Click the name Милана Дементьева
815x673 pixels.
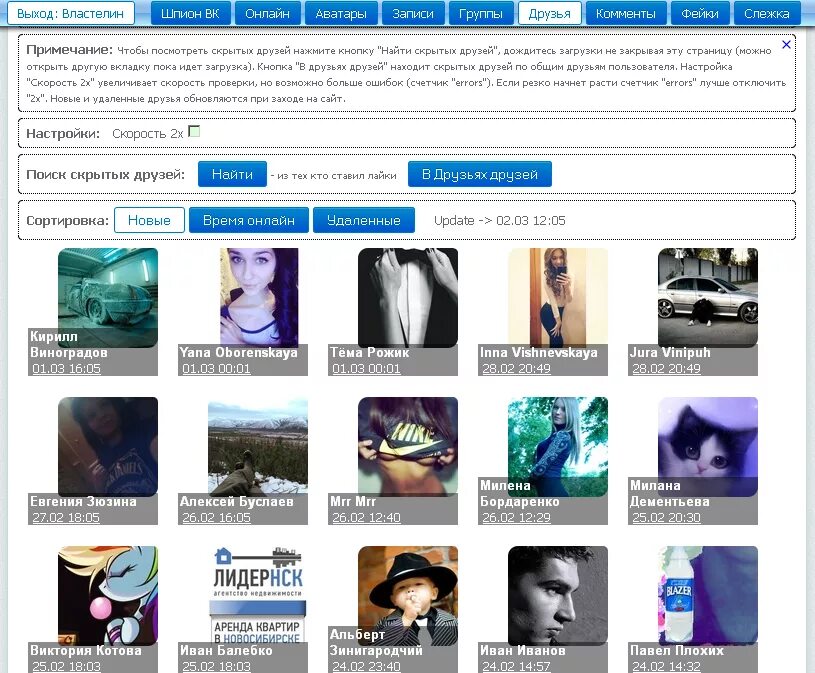[x=669, y=493]
